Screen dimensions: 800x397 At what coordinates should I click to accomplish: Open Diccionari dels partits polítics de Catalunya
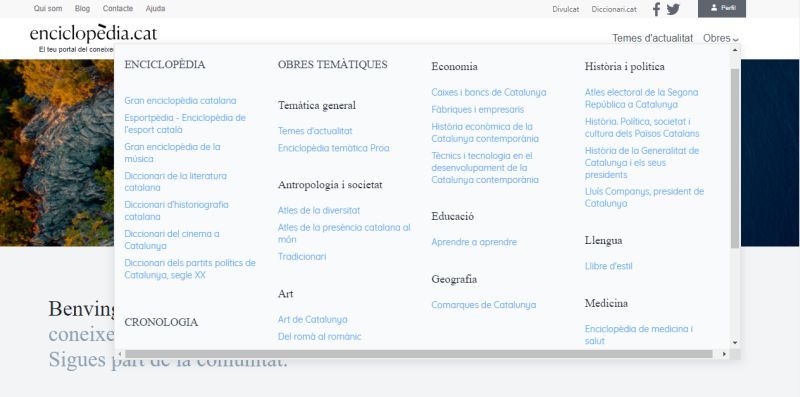coord(190,269)
